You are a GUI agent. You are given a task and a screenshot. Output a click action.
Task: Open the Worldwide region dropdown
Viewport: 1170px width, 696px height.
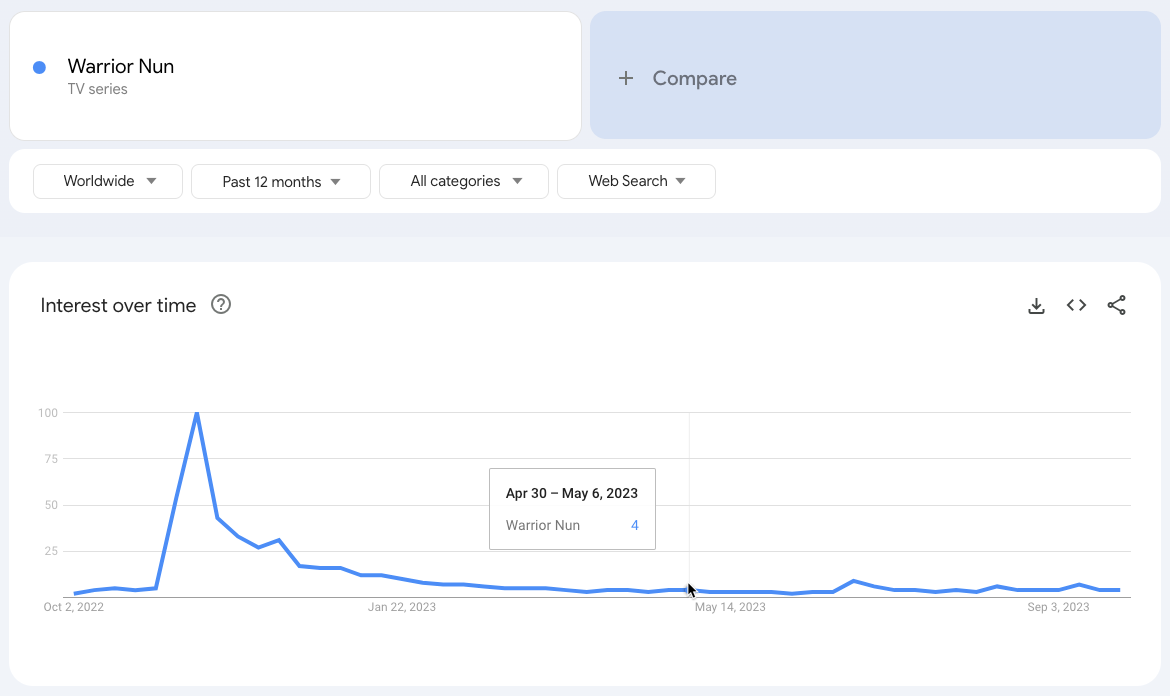click(x=108, y=181)
